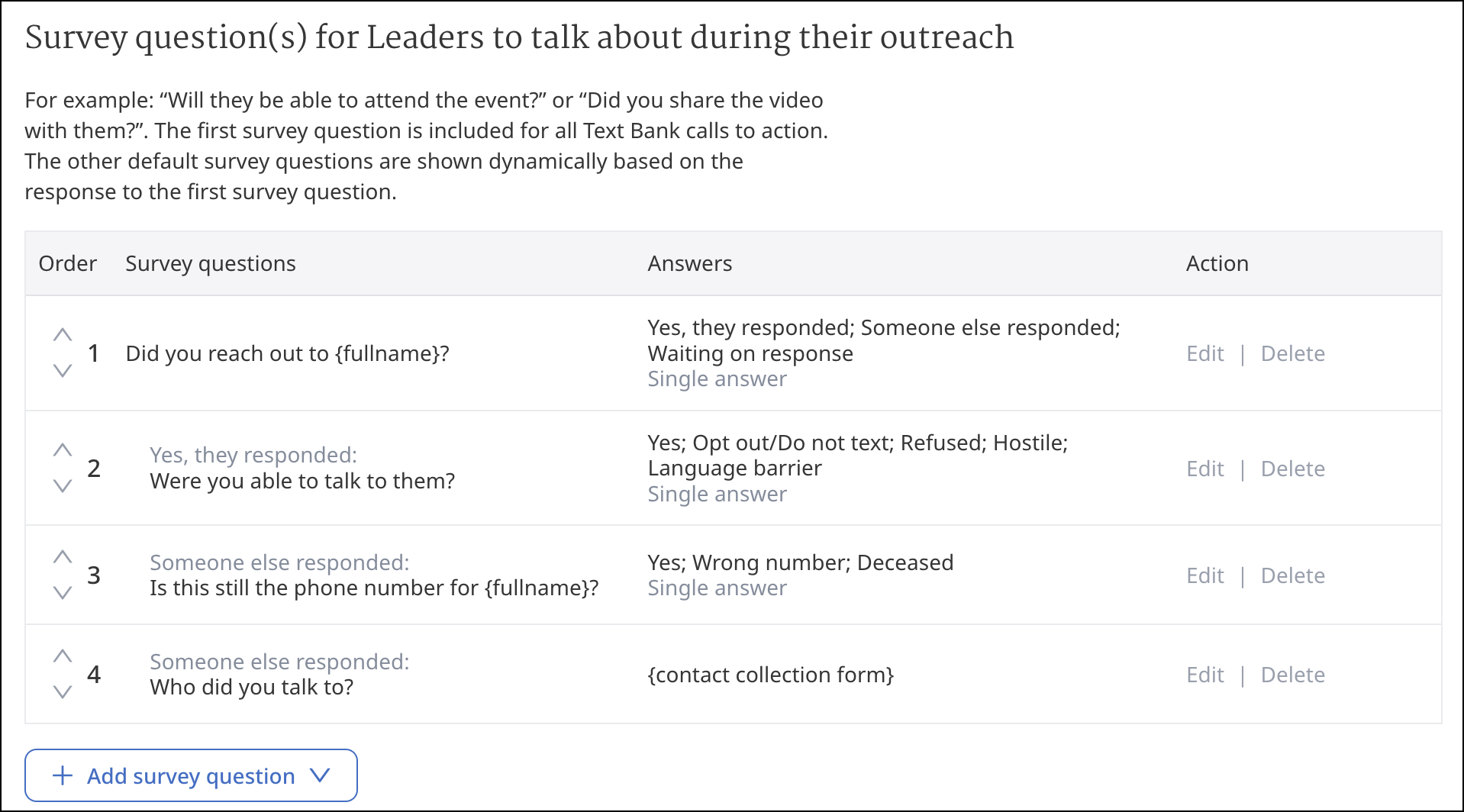Delete the 'Who did you talk to' question
The image size is (1464, 812).
[1293, 675]
